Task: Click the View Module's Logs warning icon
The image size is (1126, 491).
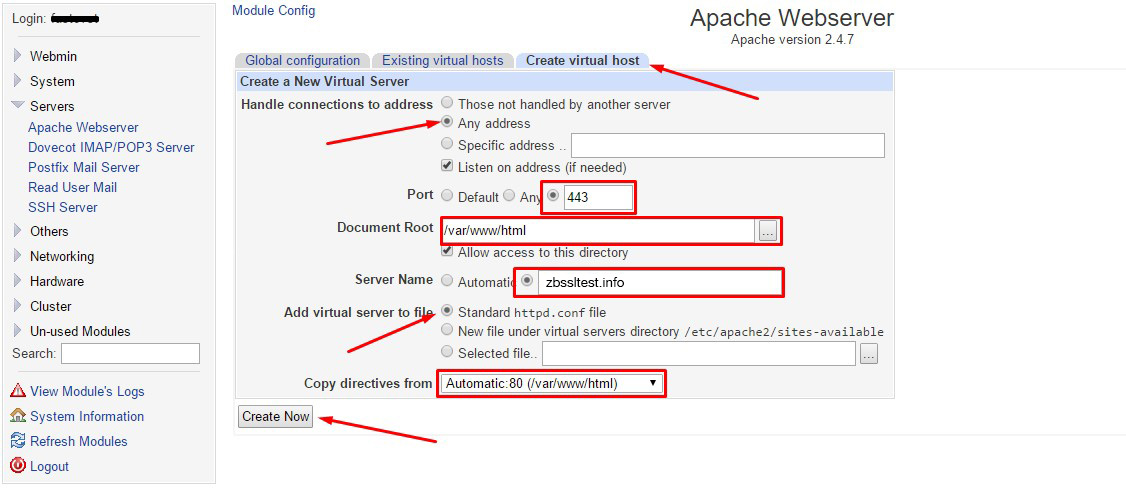Action: (18, 391)
